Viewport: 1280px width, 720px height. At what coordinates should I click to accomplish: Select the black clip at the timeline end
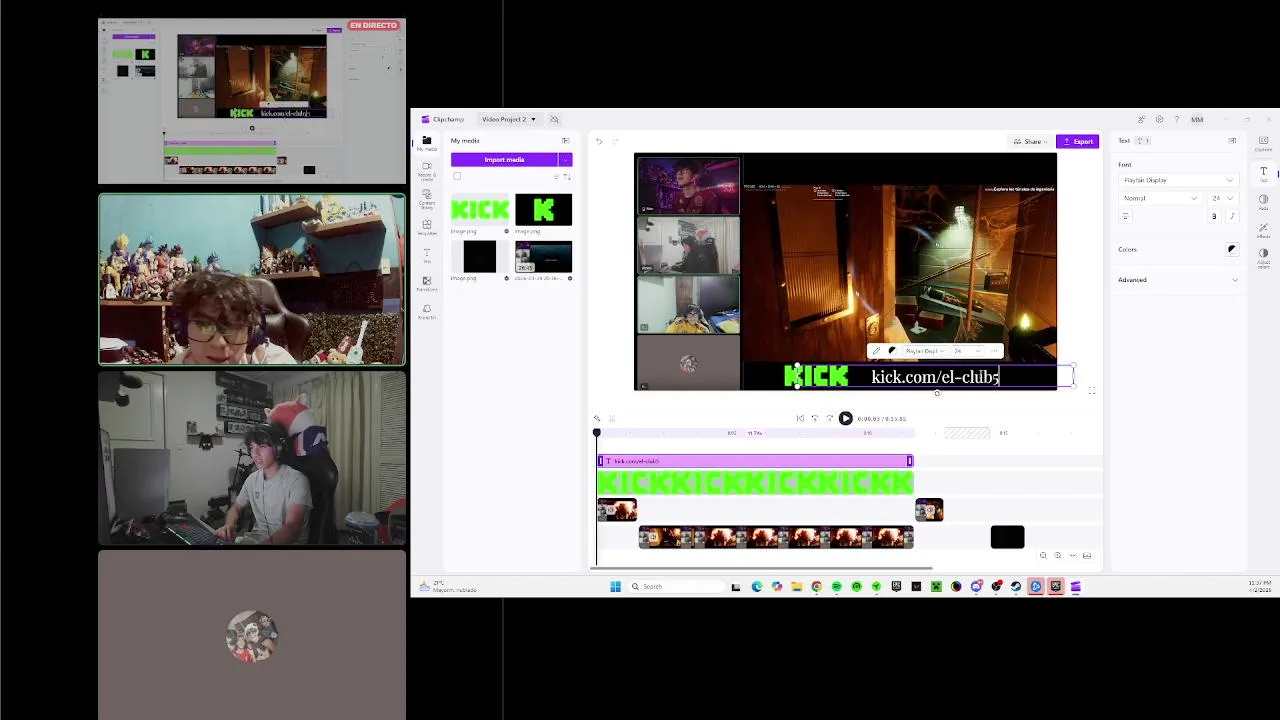point(1007,537)
